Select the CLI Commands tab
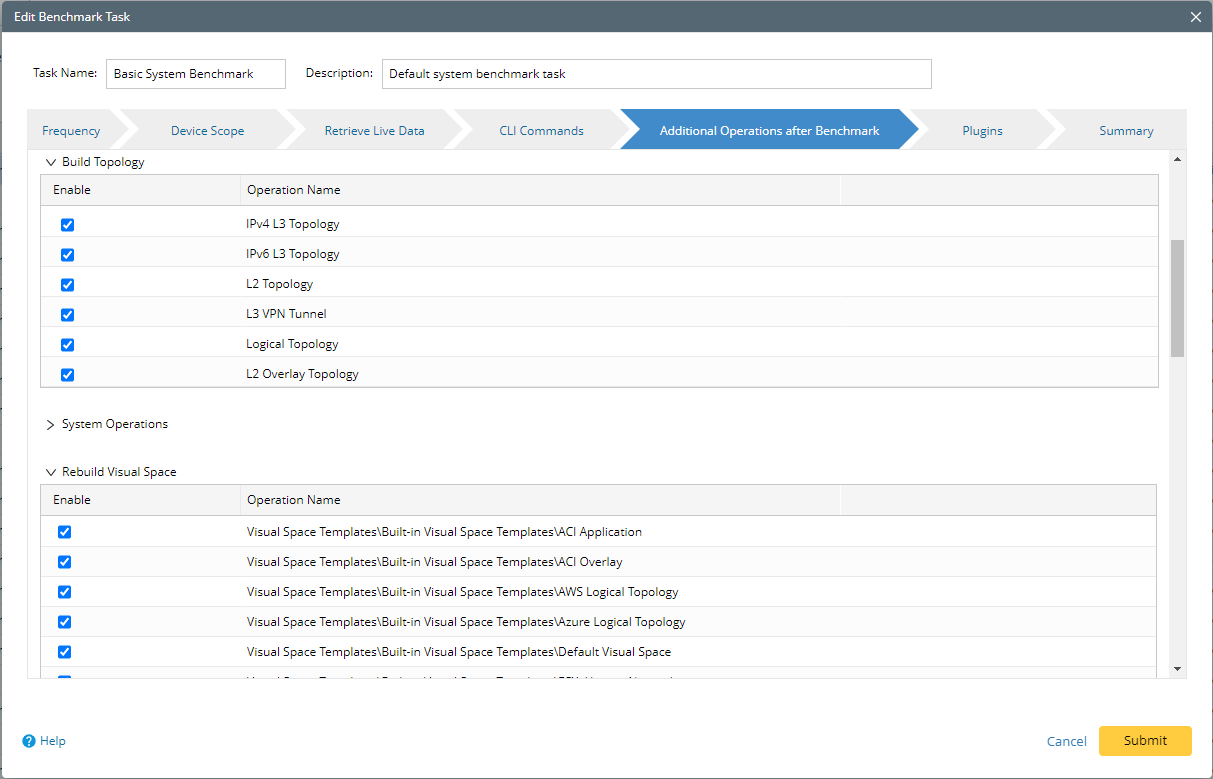The image size is (1213, 779). tap(541, 129)
